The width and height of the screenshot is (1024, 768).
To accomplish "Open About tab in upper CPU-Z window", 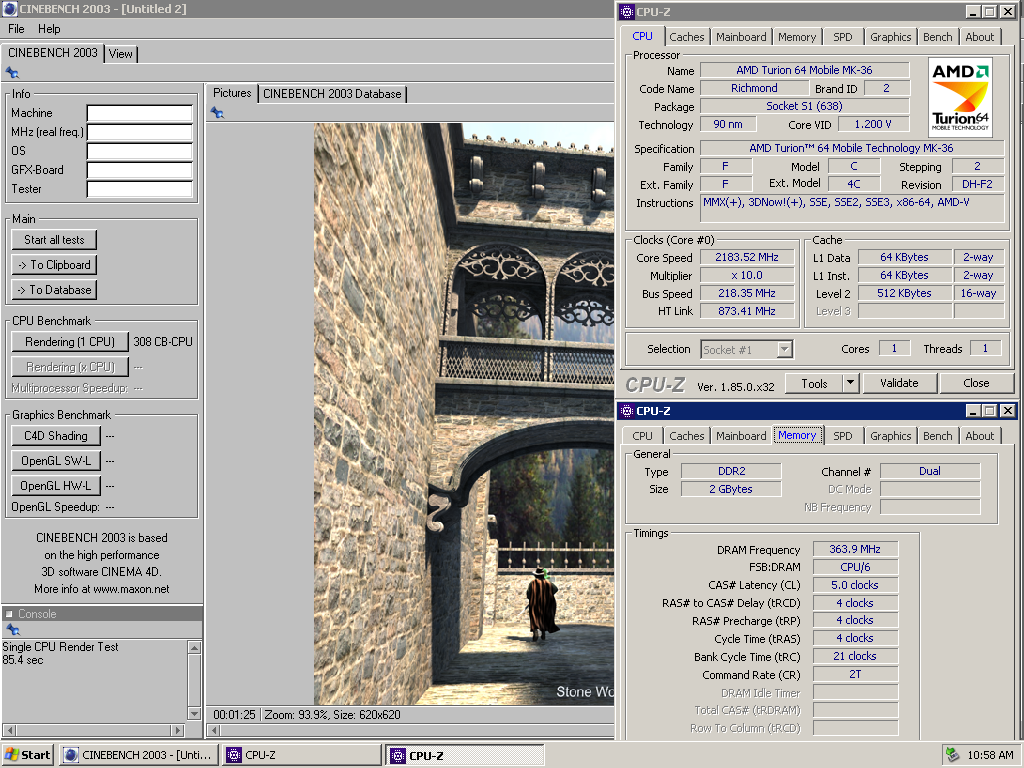I will point(980,37).
